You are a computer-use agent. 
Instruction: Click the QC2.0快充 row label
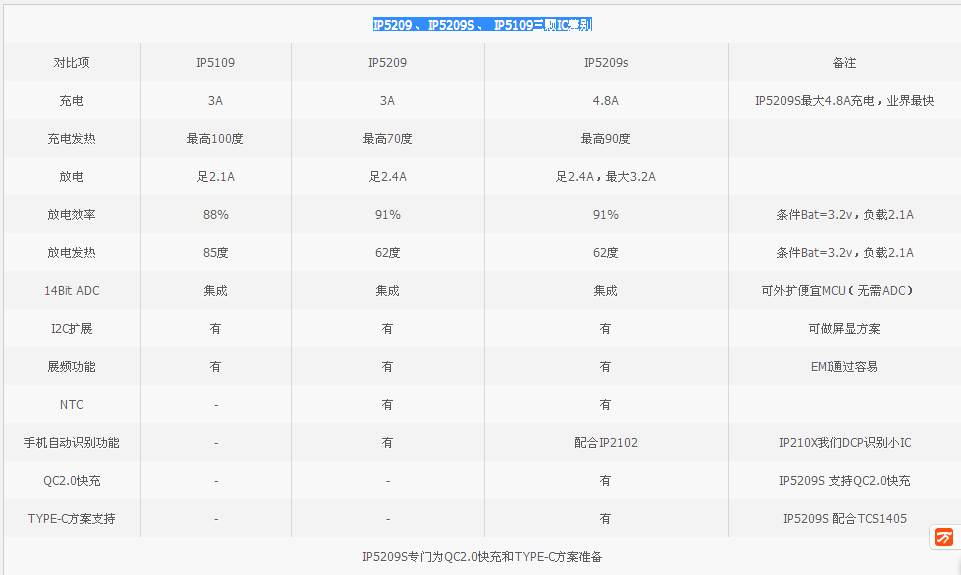[71, 481]
